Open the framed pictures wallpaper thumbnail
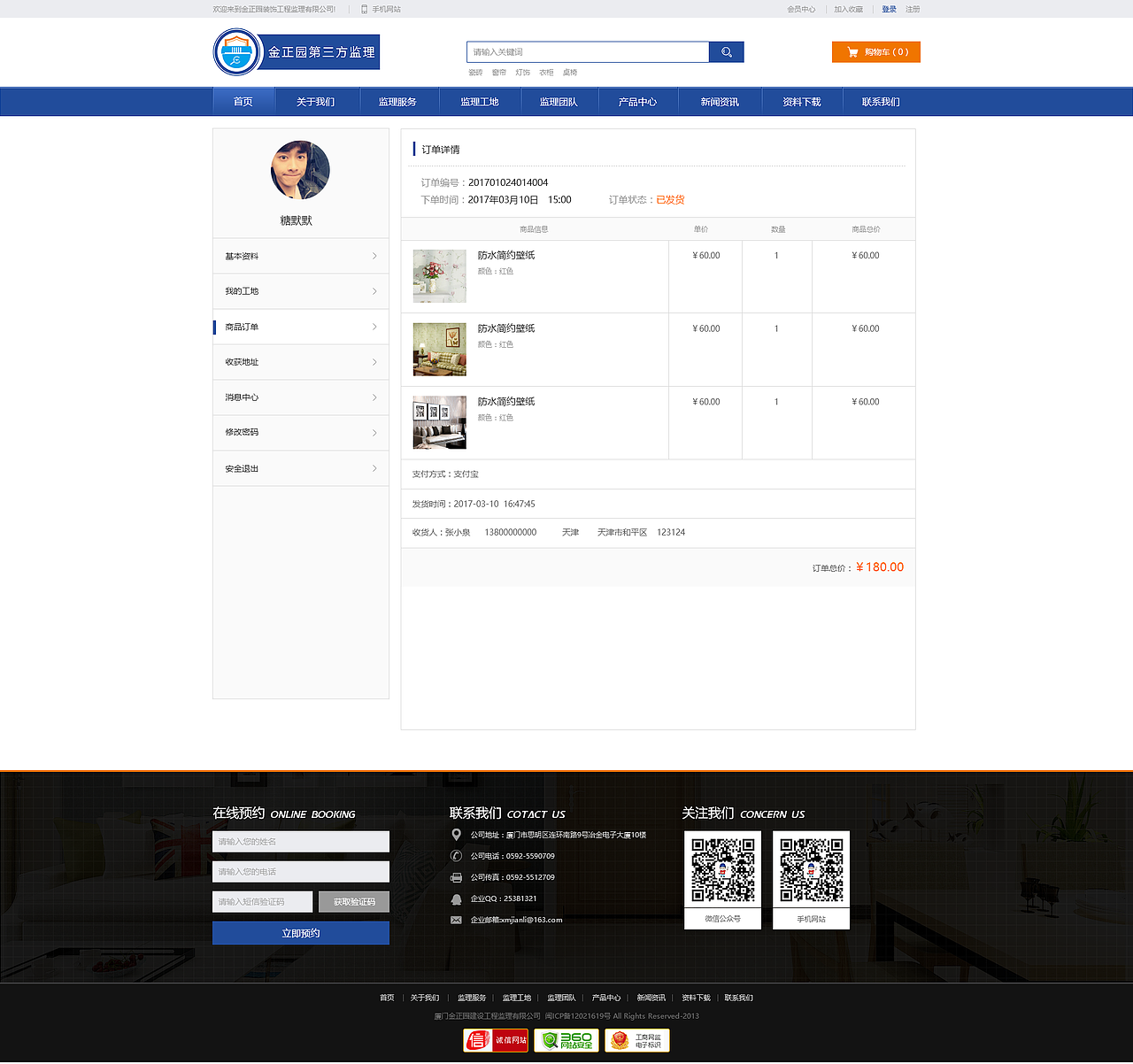This screenshot has width=1133, height=1064. pyautogui.click(x=439, y=422)
